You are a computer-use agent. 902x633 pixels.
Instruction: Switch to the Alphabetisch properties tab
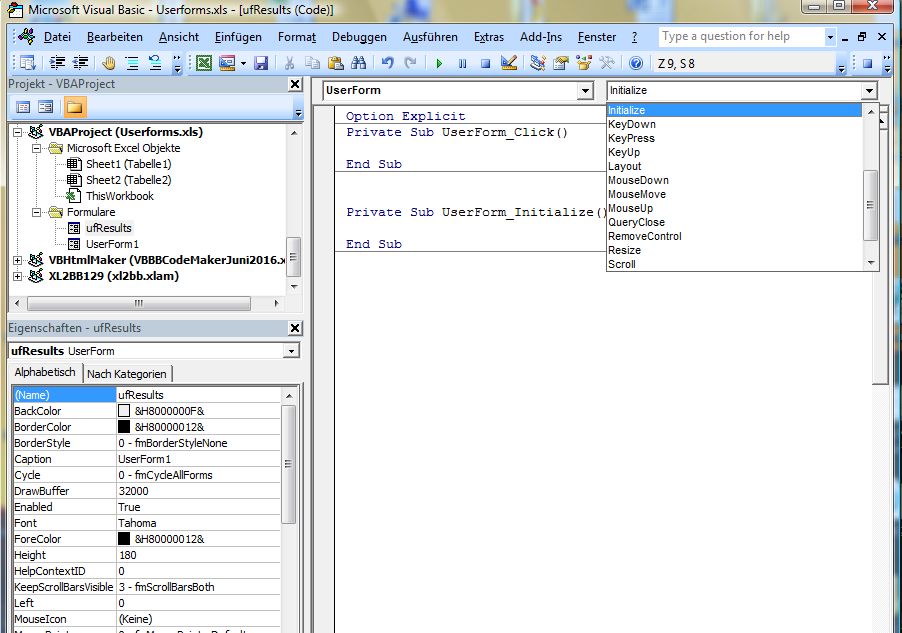tap(45, 372)
